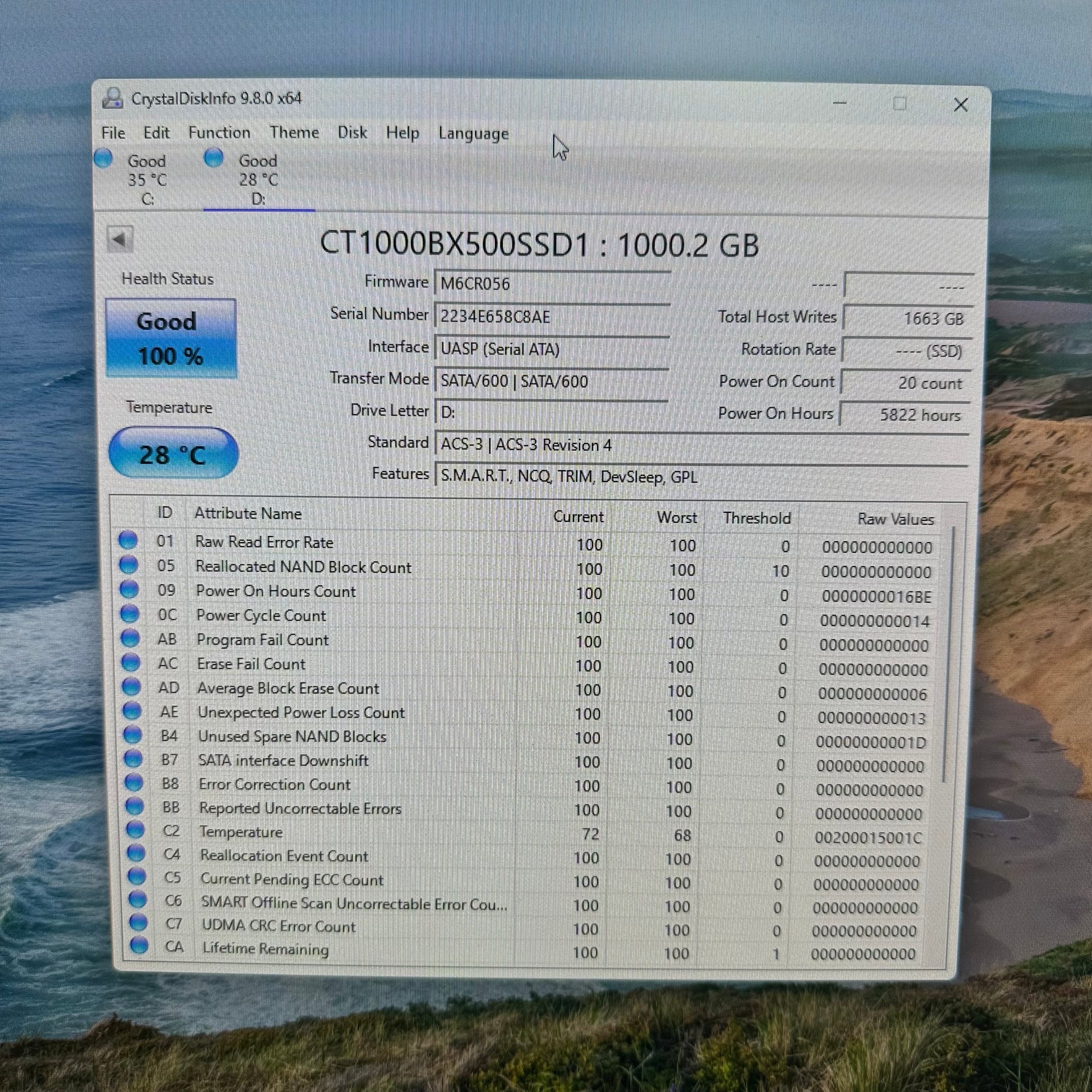Select the 'Power On Hours Count' attribute name
Viewport: 1092px width, 1092px height.
click(x=276, y=591)
